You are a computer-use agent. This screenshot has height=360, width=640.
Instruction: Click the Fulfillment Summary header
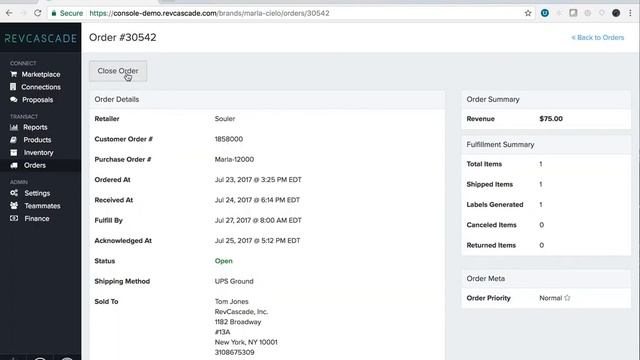tap(546, 144)
